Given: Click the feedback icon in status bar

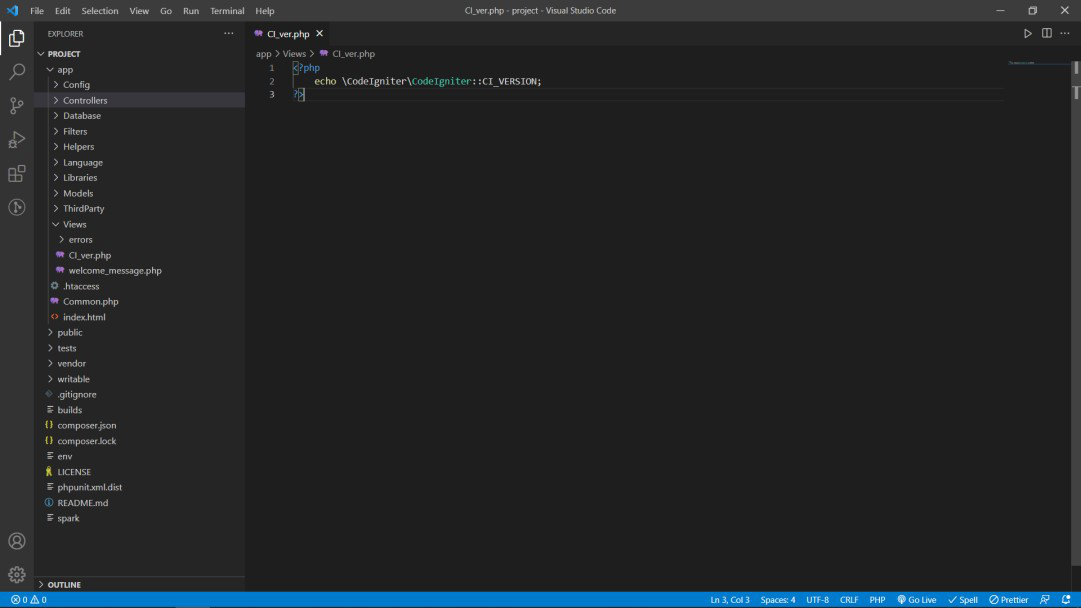Looking at the screenshot, I should (1045, 600).
